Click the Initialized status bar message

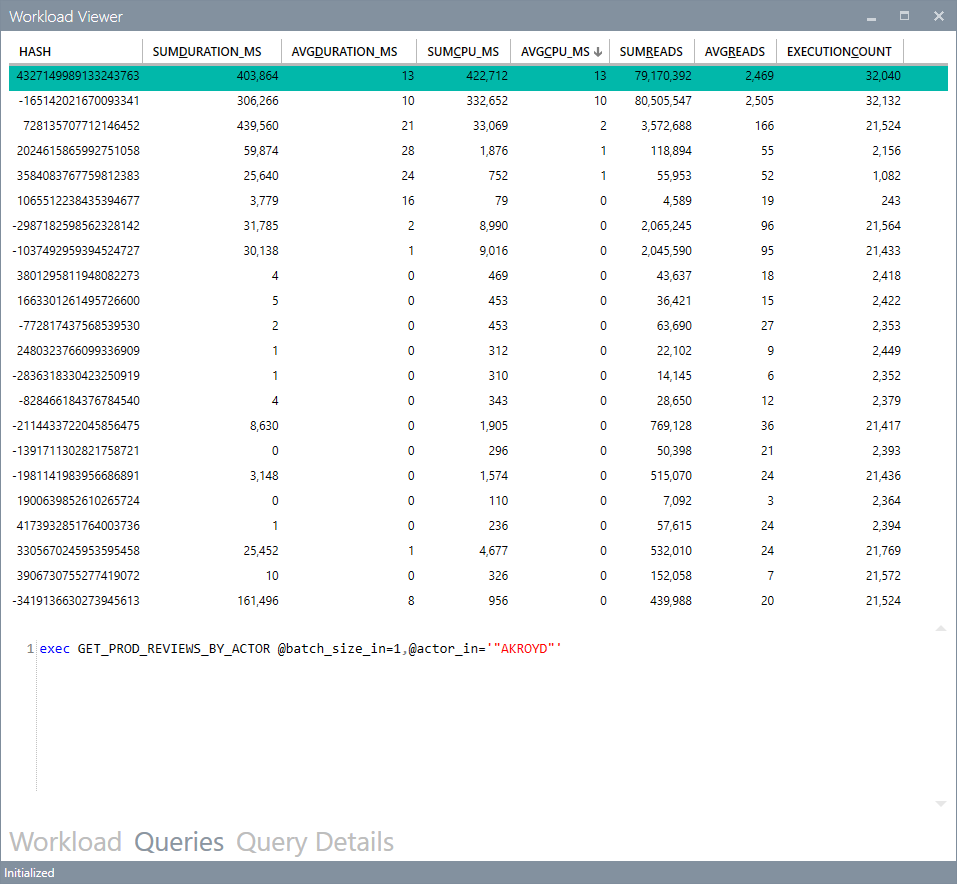tap(29, 873)
